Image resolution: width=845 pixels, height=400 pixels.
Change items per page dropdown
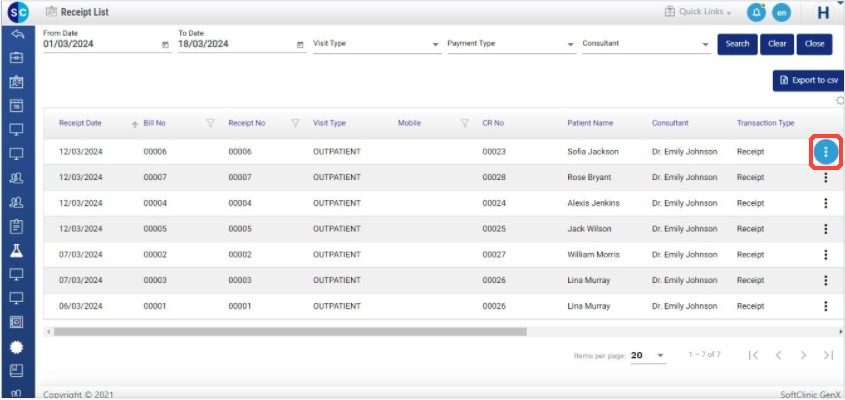coord(648,355)
